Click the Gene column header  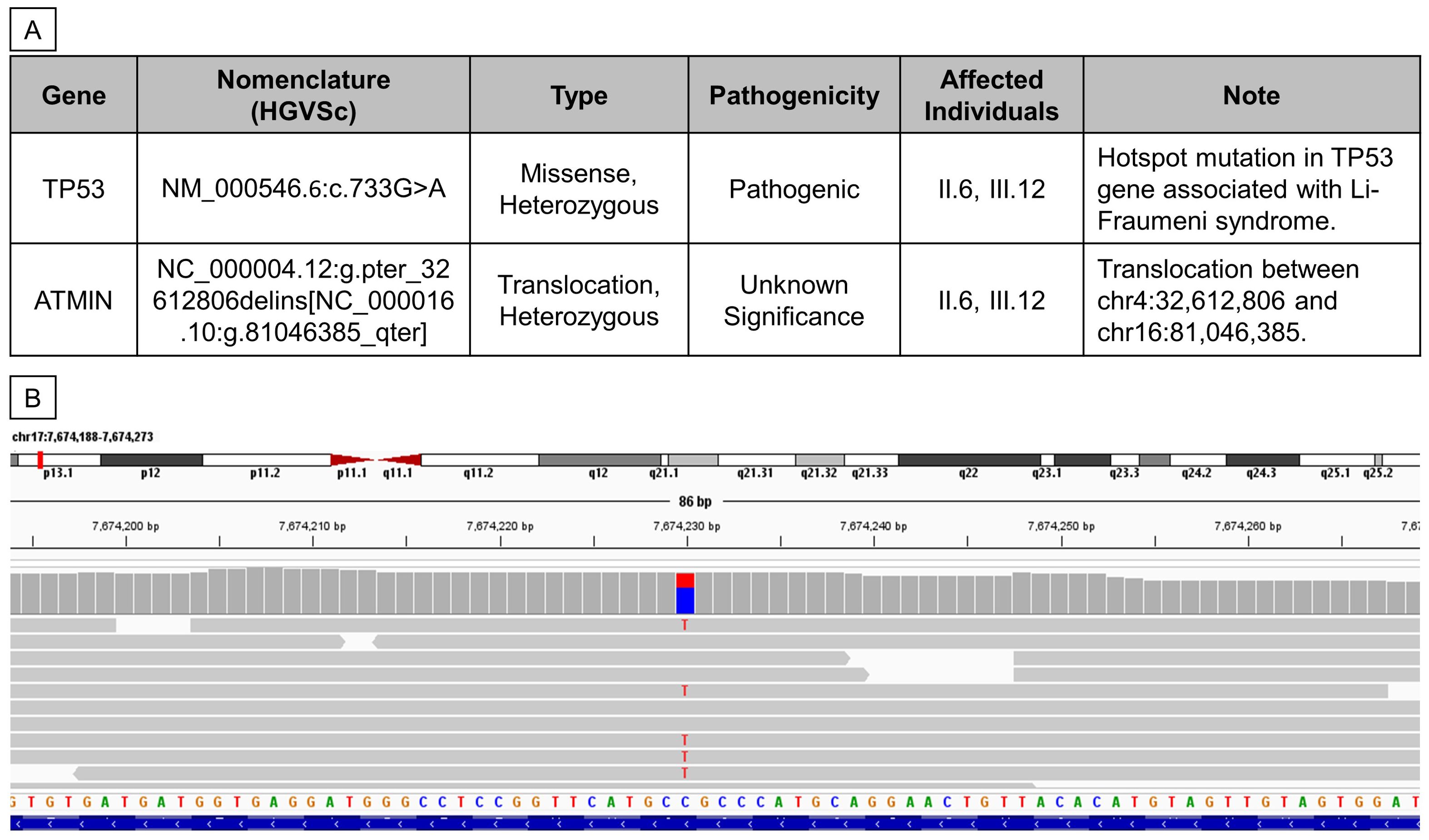(x=74, y=94)
